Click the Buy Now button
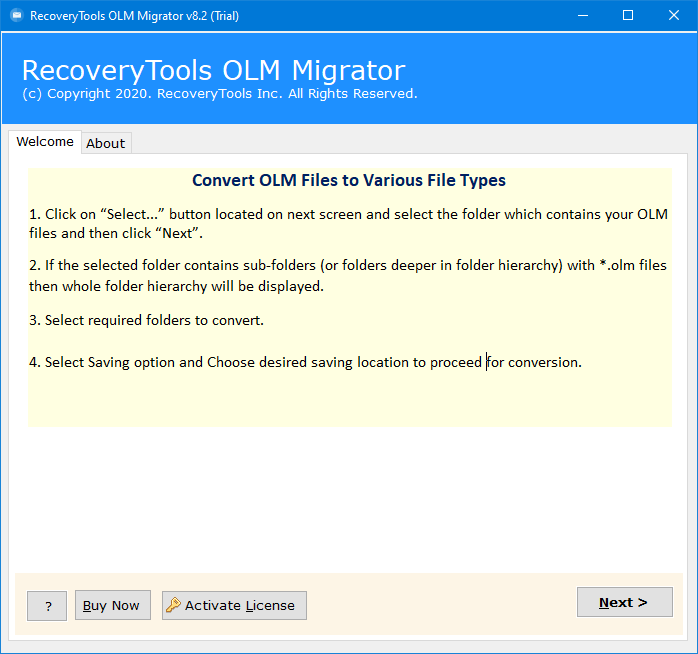This screenshot has height=654, width=698. point(113,605)
